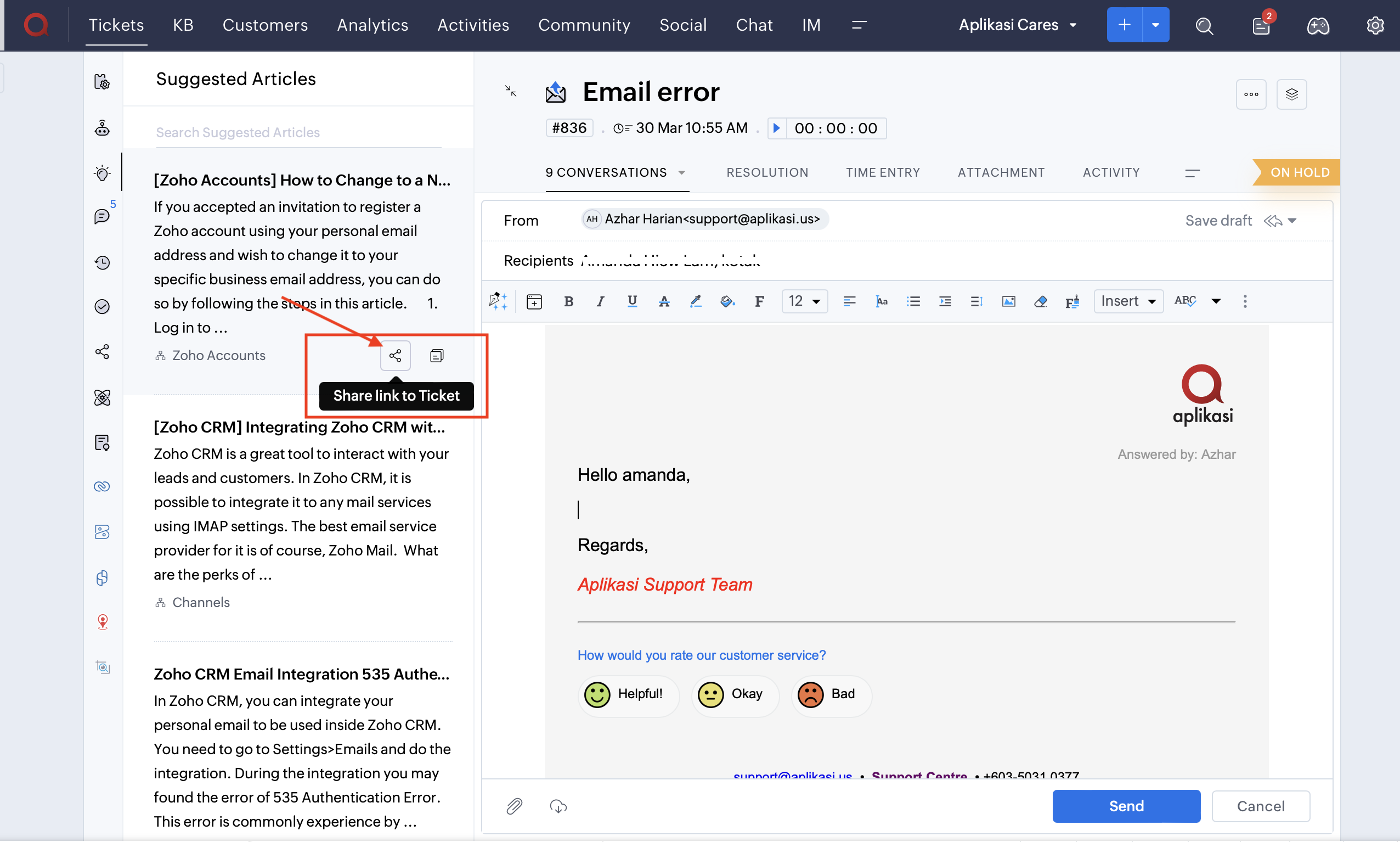Image resolution: width=1400 pixels, height=842 pixels.
Task: Open the setup gear icon
Action: [1374, 26]
